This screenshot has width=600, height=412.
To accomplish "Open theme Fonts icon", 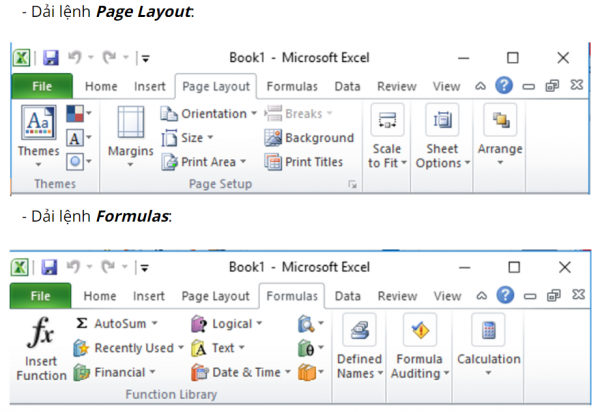I will coord(79,138).
